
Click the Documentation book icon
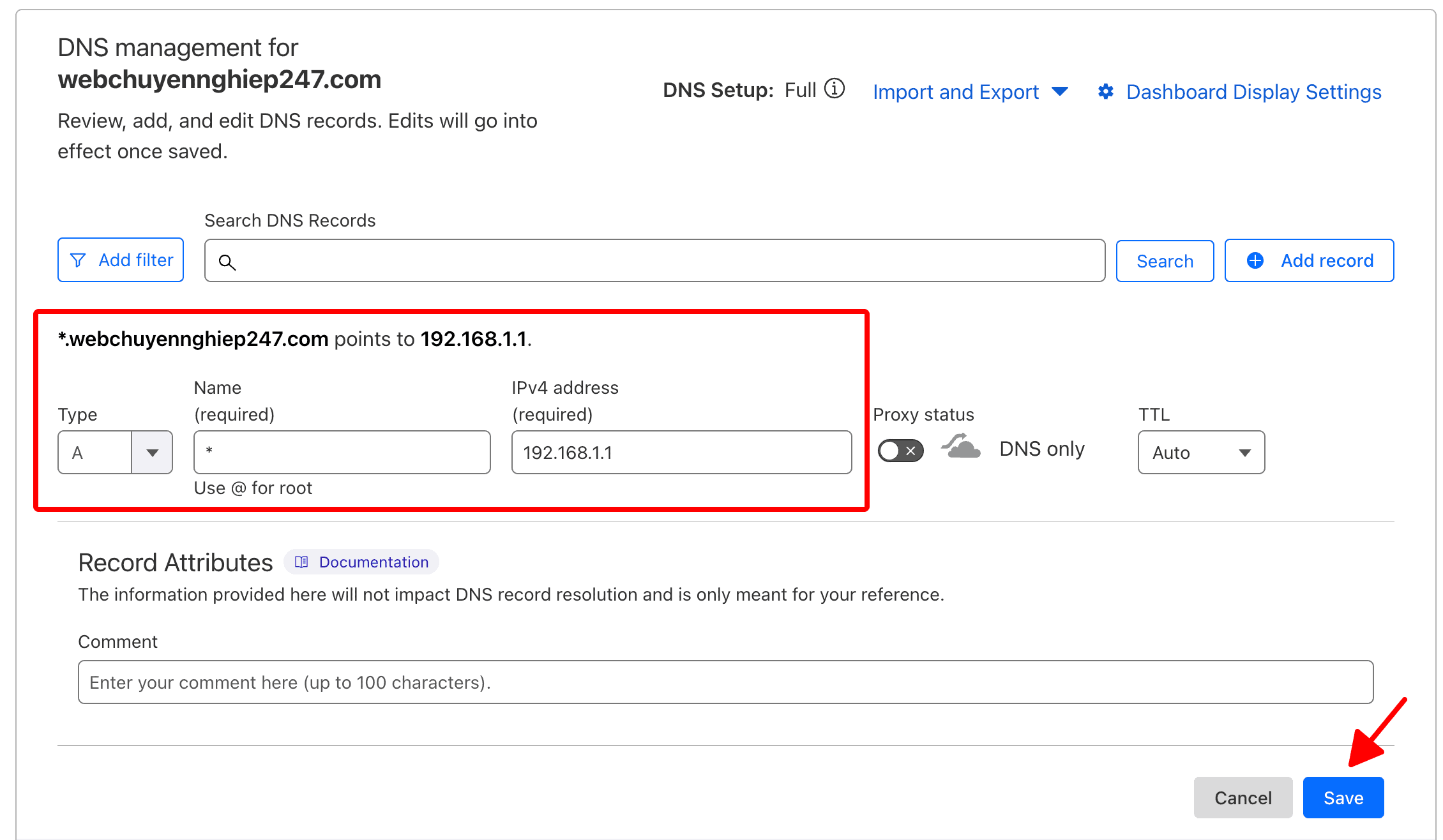[301, 562]
